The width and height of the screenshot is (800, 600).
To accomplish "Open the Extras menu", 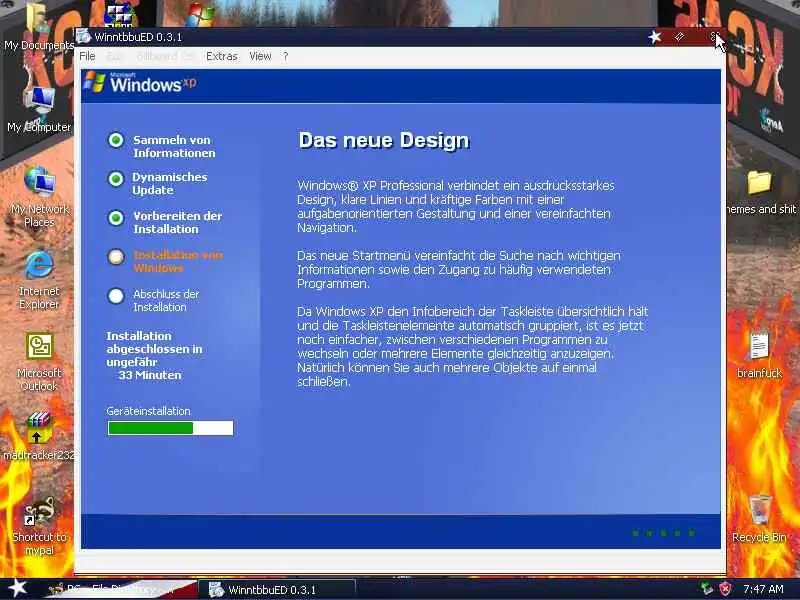I will click(x=221, y=56).
